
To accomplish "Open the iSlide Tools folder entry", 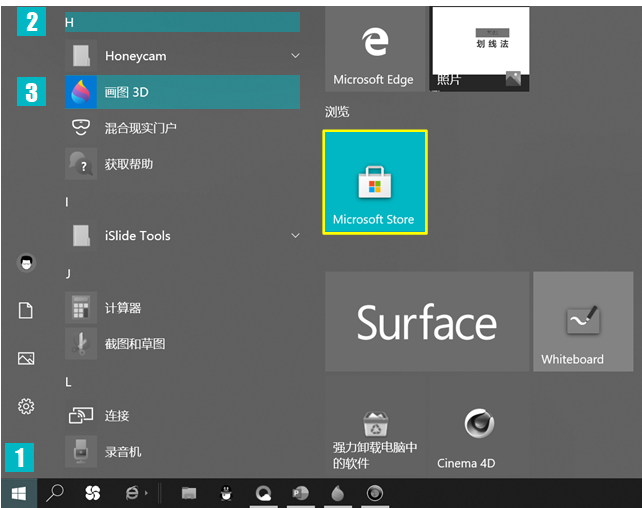I will click(x=182, y=236).
